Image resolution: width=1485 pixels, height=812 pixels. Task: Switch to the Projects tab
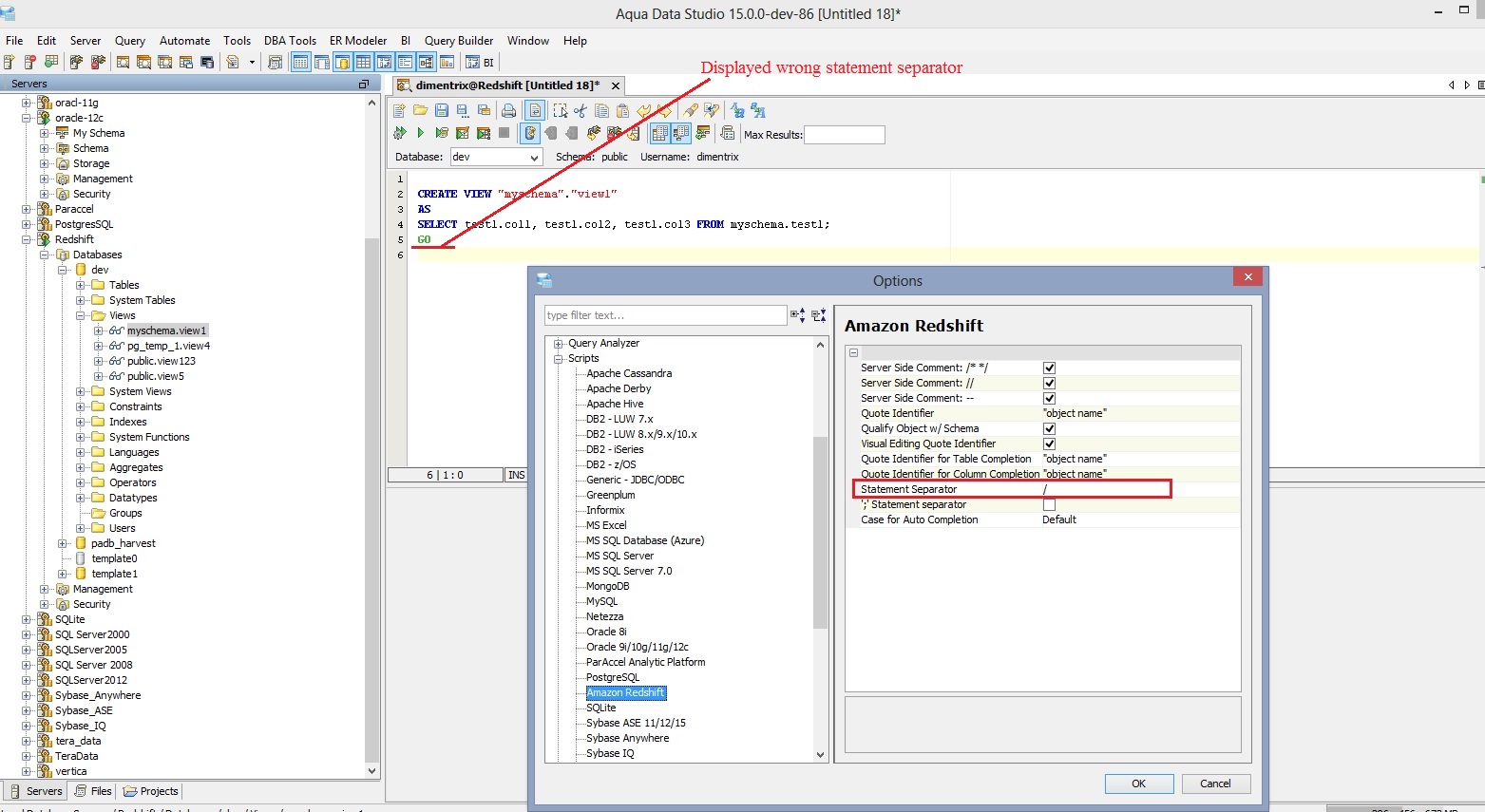(151, 791)
